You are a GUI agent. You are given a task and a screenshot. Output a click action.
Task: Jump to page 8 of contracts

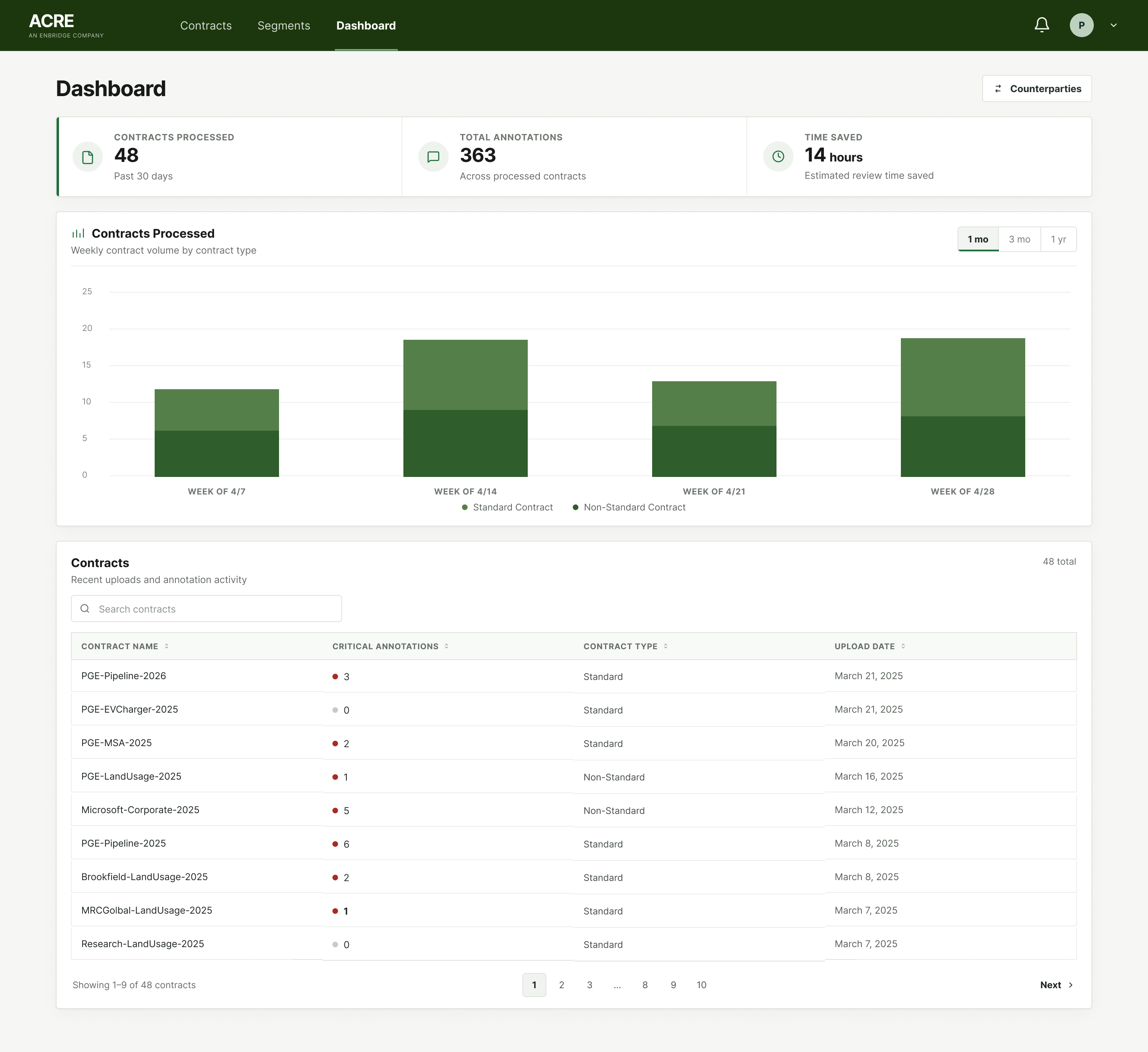click(x=645, y=985)
